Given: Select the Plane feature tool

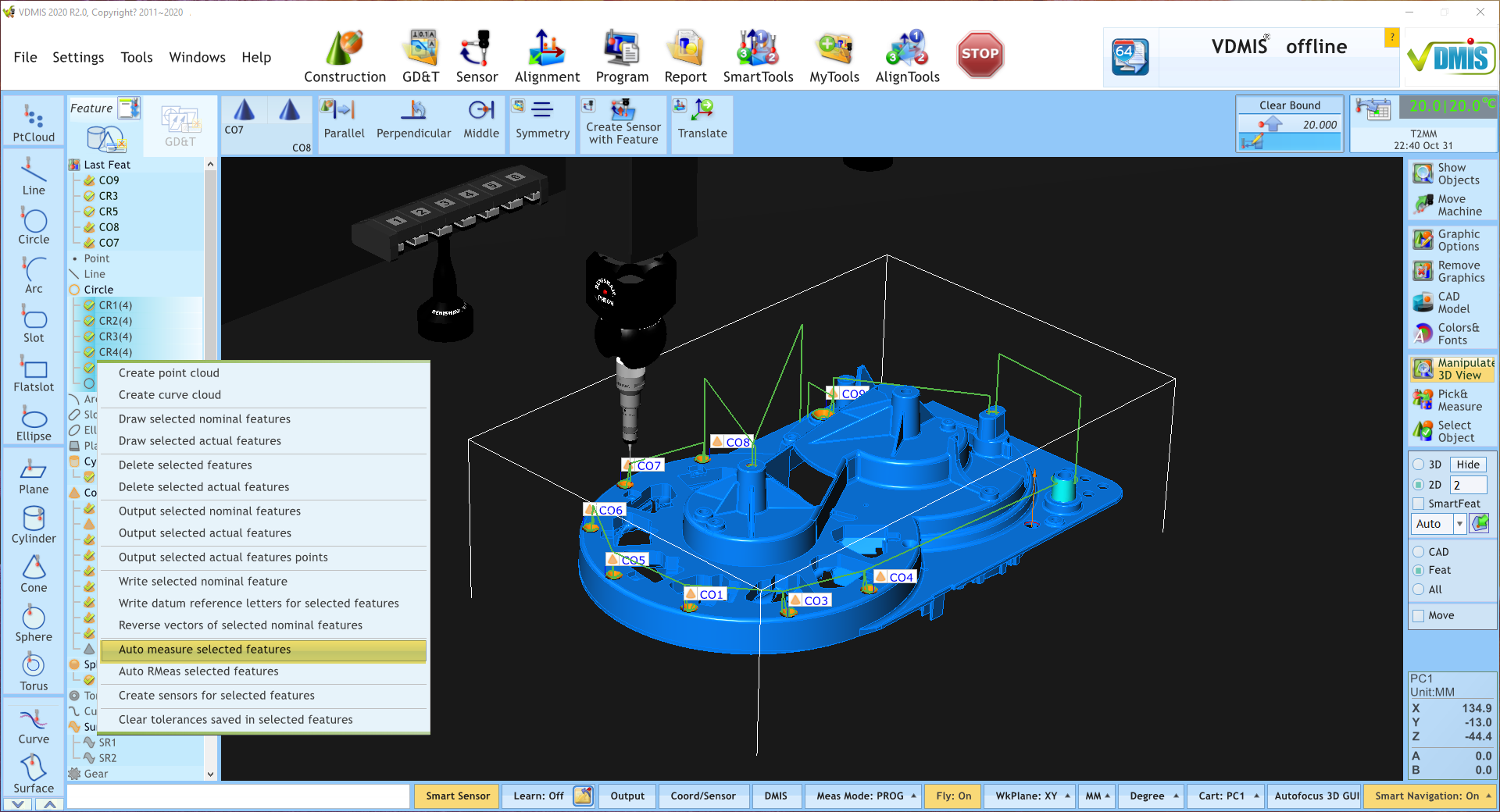Looking at the screenshot, I should 34,476.
